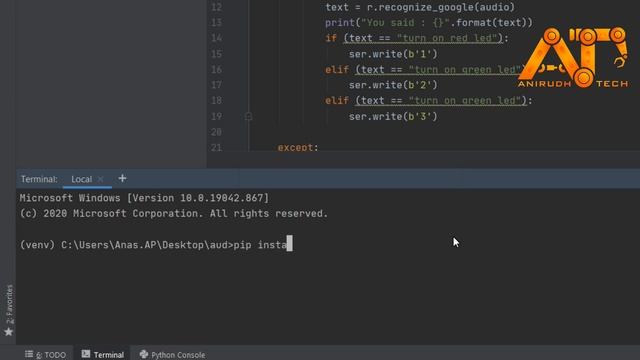Click the ser.write(b'2') code line
Viewport: 640px width, 360px height.
[x=393, y=85]
